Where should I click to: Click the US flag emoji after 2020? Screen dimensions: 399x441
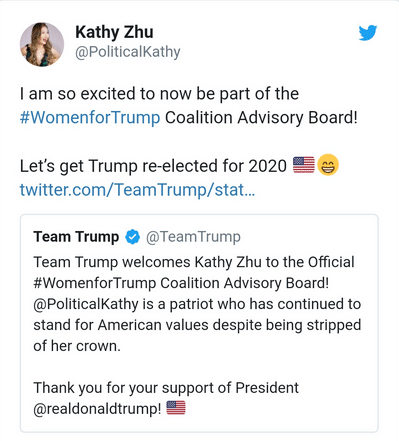point(304,165)
